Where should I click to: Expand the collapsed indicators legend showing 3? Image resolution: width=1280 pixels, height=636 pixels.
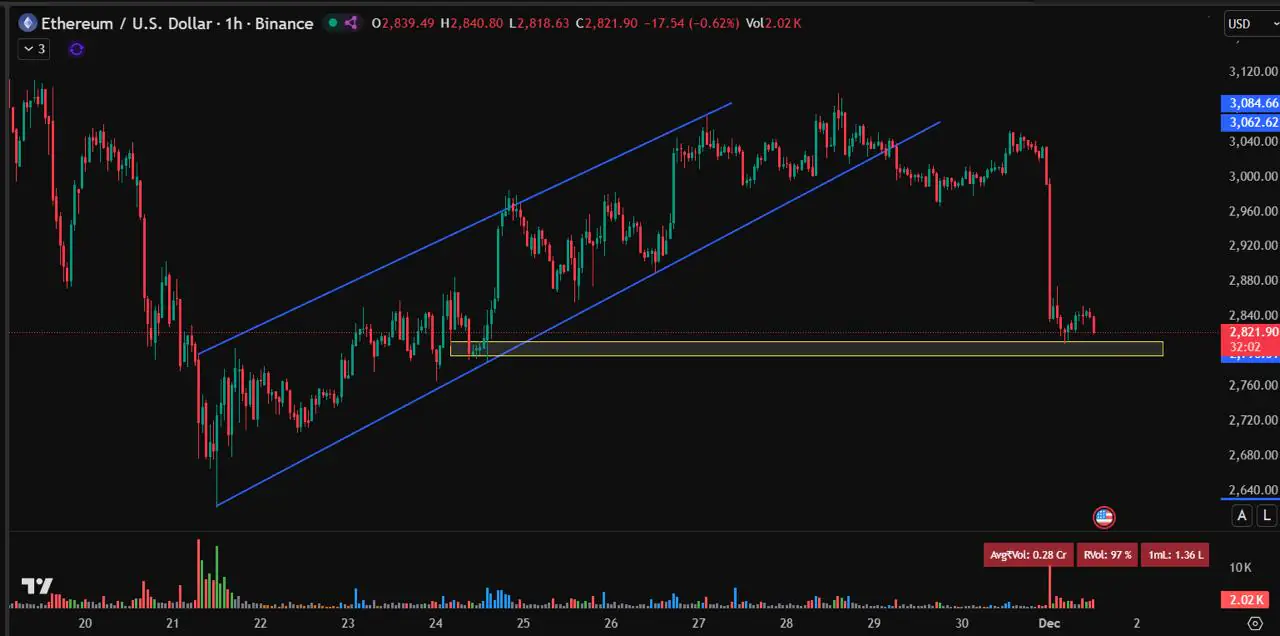(x=33, y=49)
